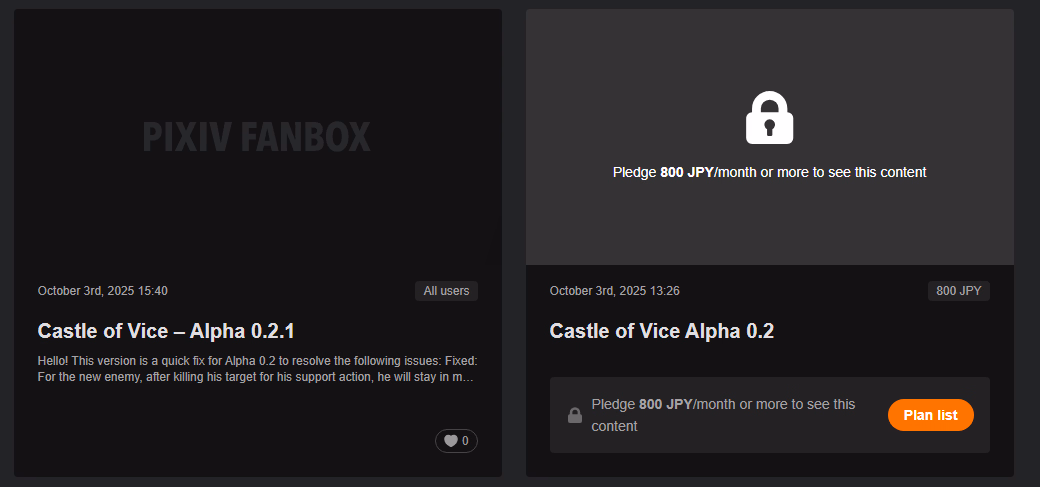
Task: Click the word content in the lower pledge notice
Action: pos(614,426)
